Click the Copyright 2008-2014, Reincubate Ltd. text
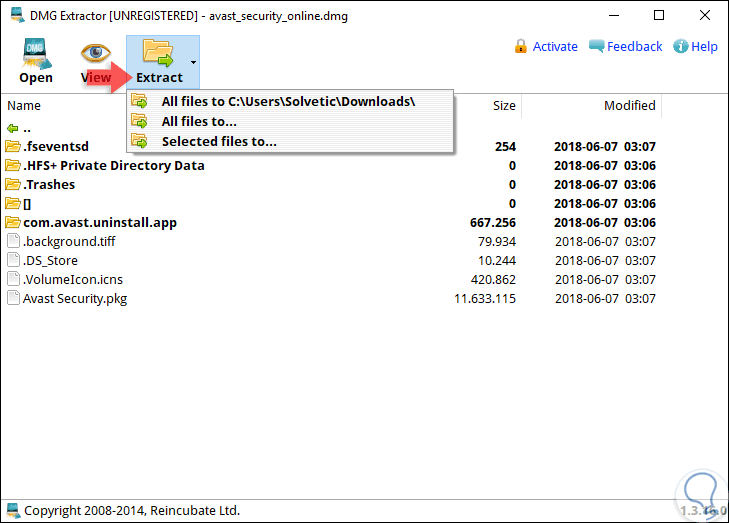The image size is (729, 523). (132, 510)
